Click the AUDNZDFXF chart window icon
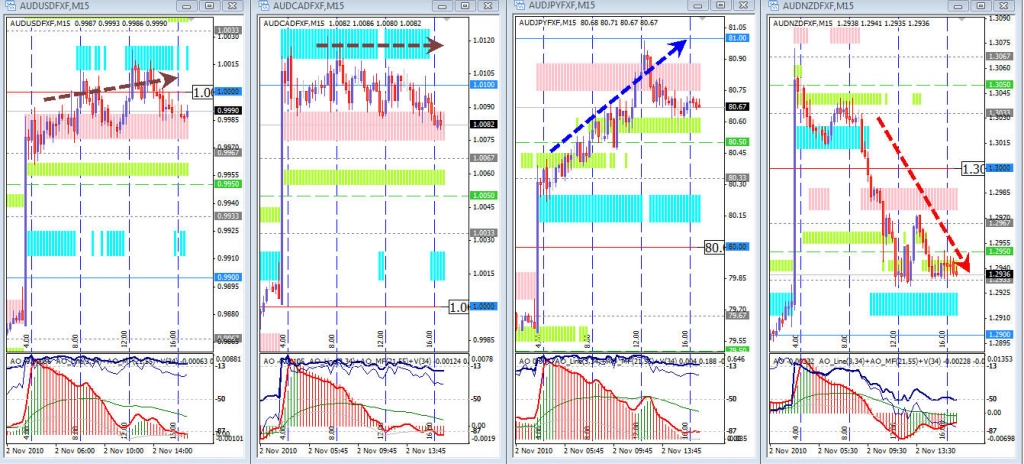This screenshot has height=464, width=1024. [775, 6]
